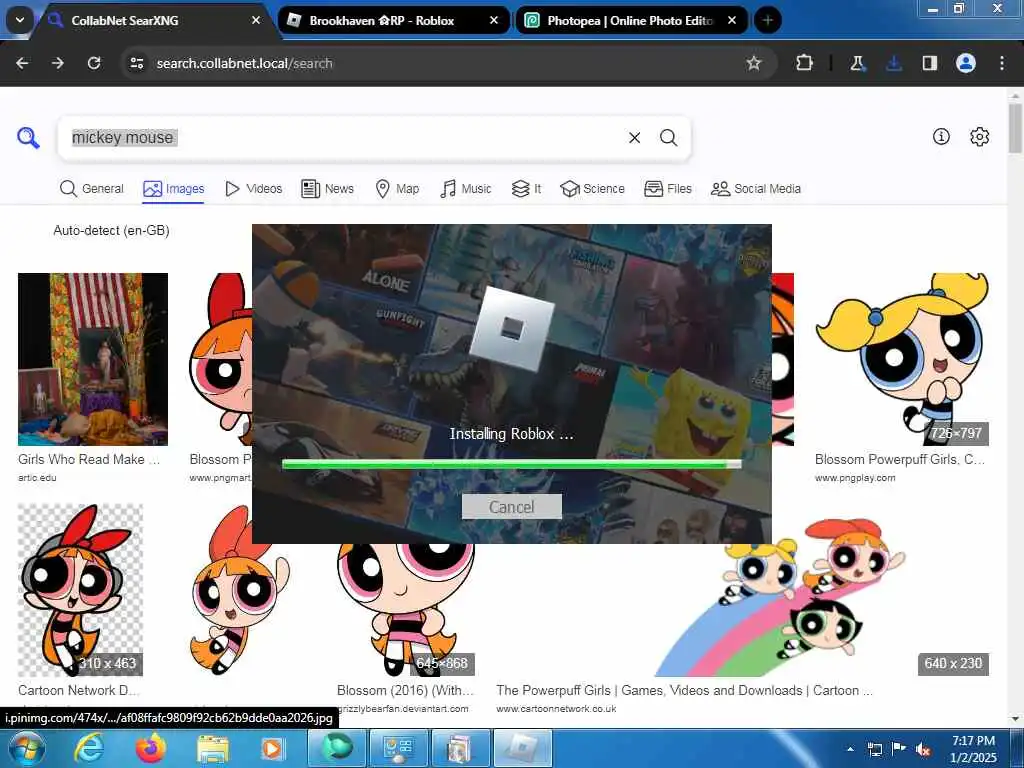Open Chrome Labs flask icon
The height and width of the screenshot is (768, 1024).
(857, 63)
